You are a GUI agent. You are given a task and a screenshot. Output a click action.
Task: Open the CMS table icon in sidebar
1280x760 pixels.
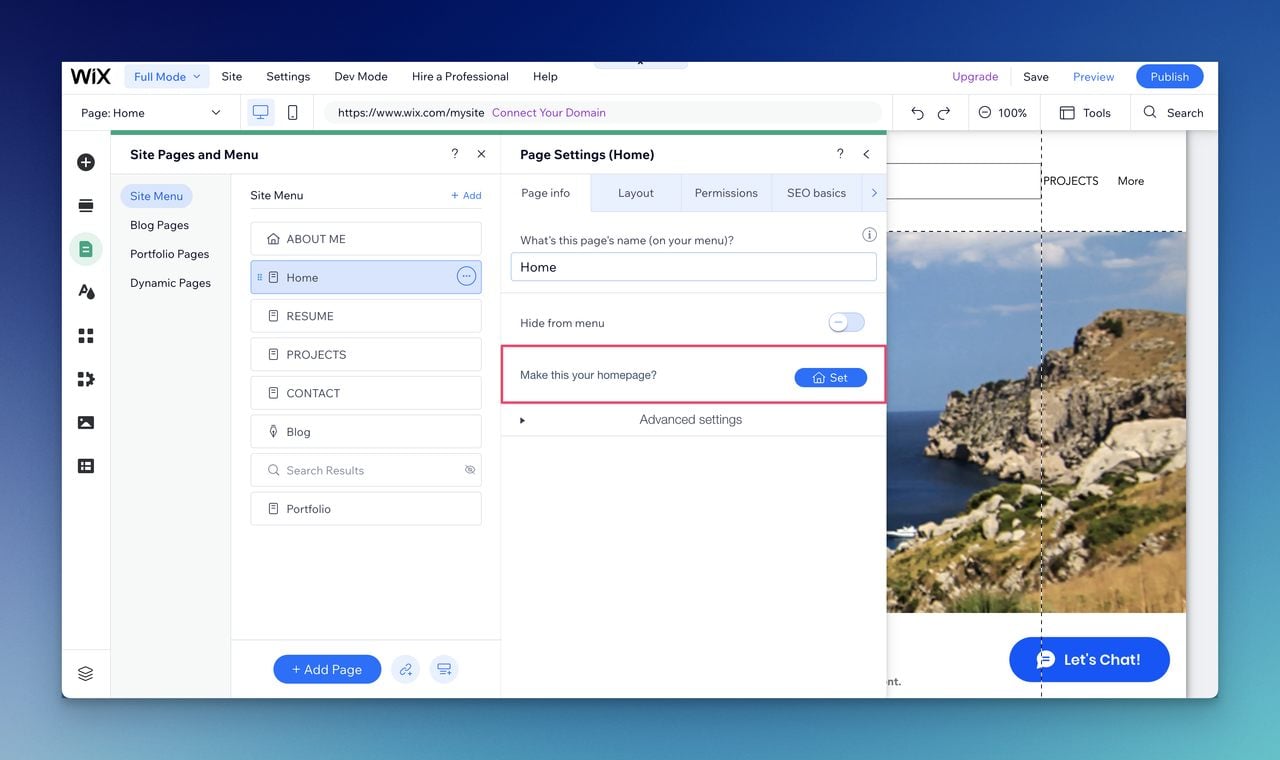point(86,466)
